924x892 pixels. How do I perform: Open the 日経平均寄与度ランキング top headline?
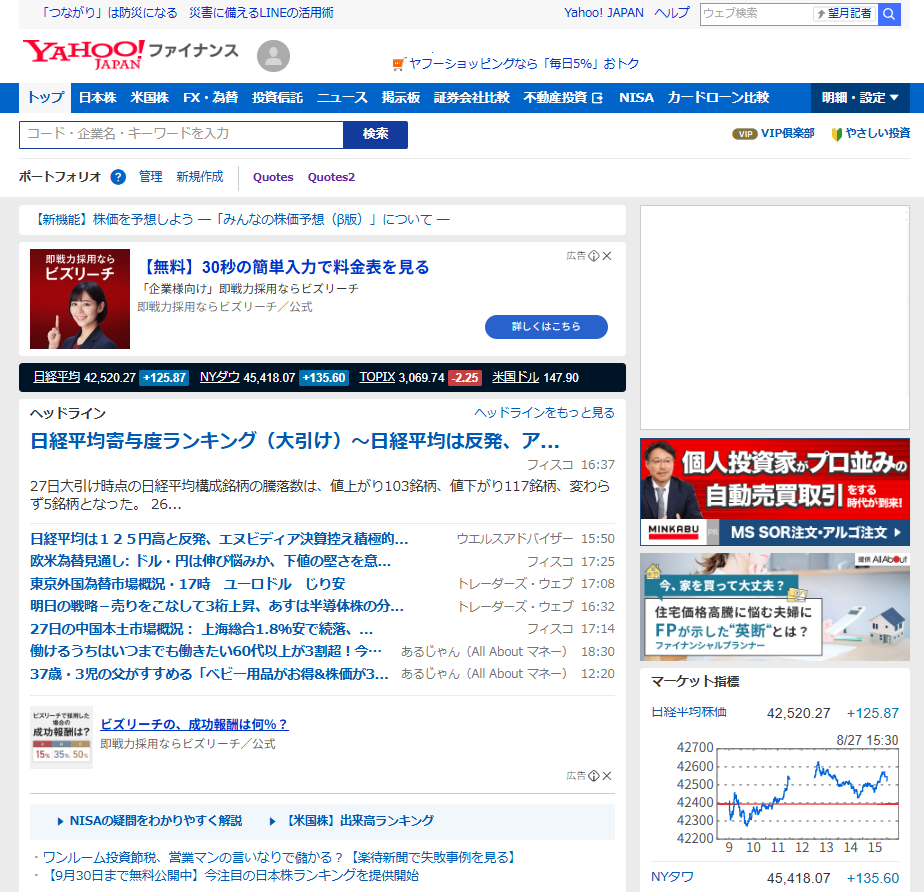(295, 441)
